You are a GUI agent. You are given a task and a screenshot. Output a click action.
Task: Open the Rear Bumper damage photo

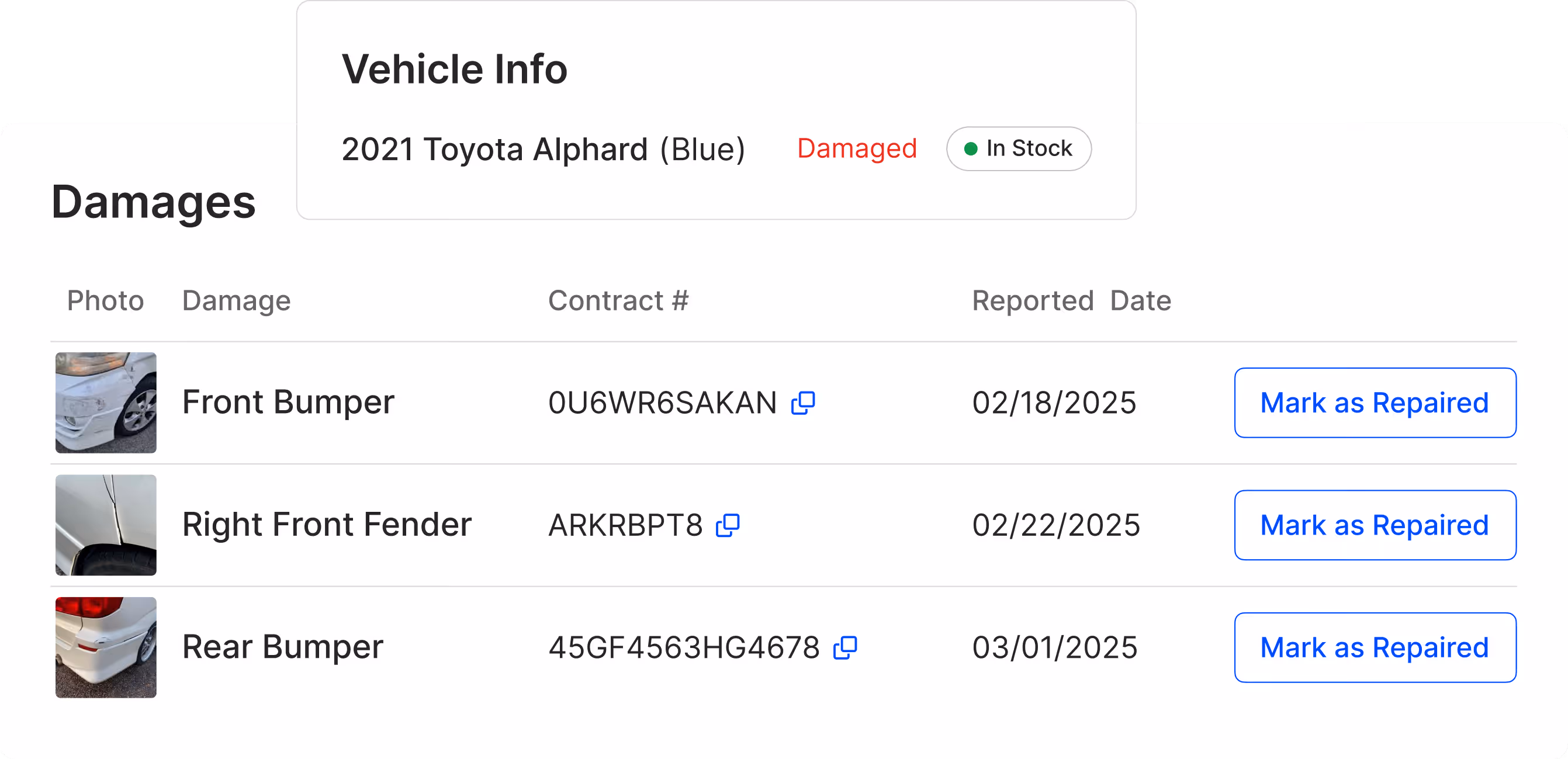point(106,647)
